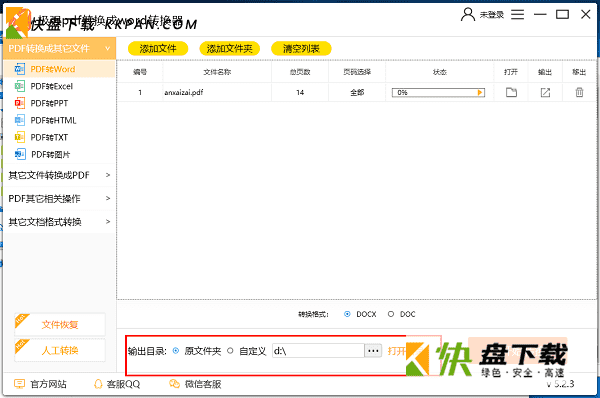The width and height of the screenshot is (600, 398).
Task: Click 全部 page selection cell
Action: click(357, 92)
